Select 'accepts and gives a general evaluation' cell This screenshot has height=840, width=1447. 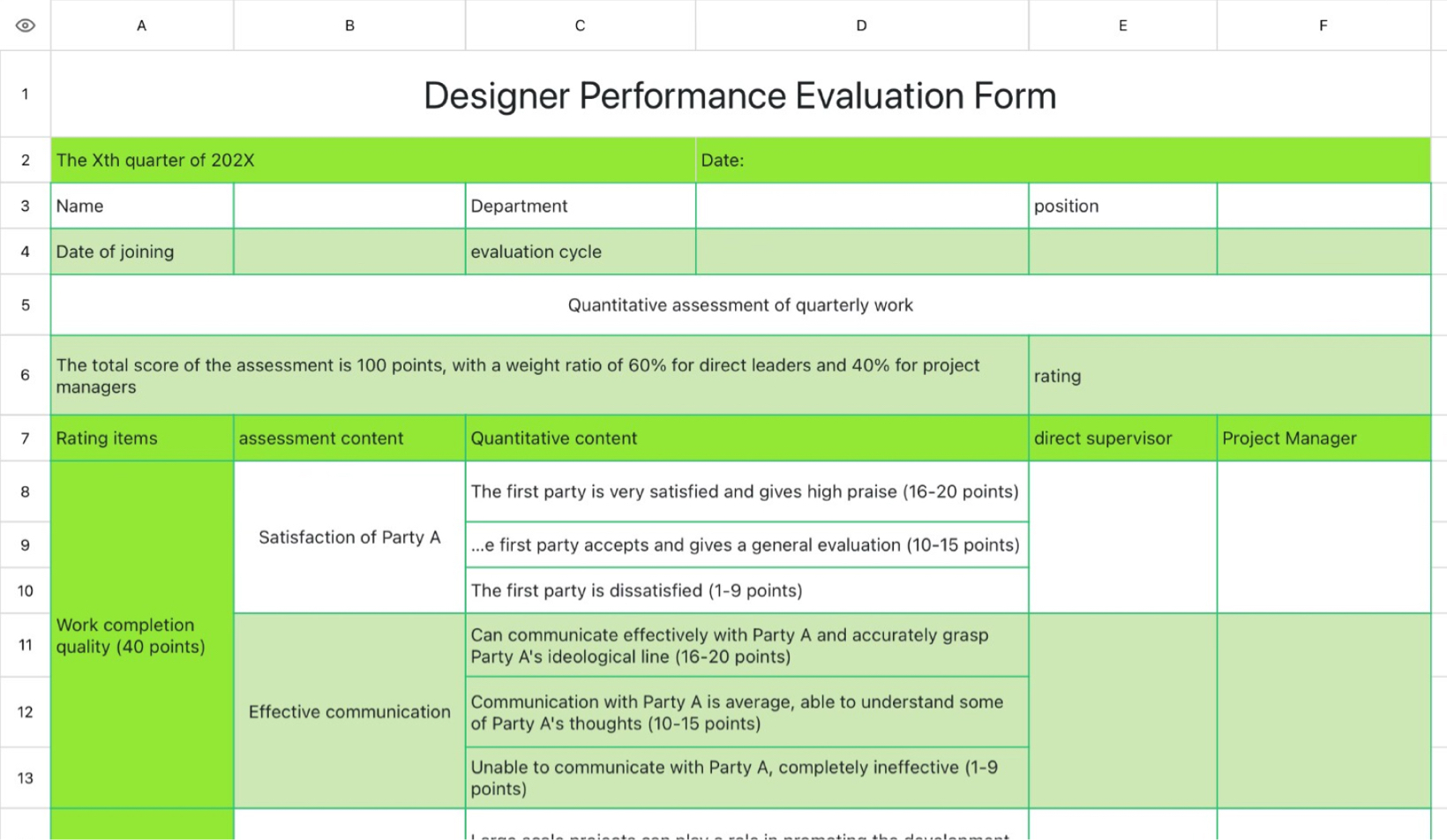point(747,544)
